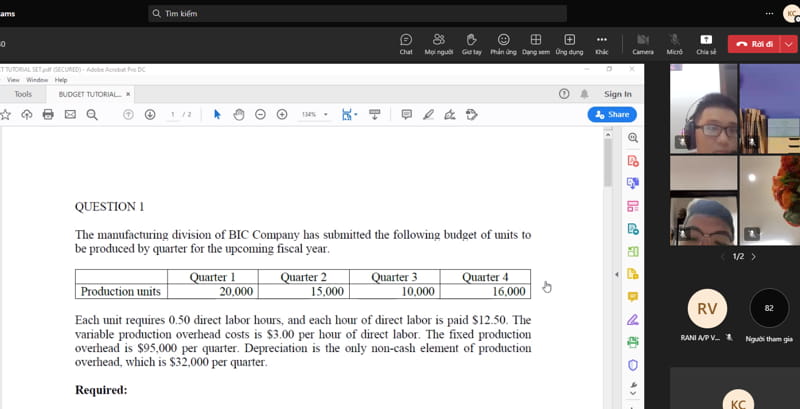Click in the Tìm kiếm search box
Image resolution: width=800 pixels, height=409 pixels.
(355, 13)
